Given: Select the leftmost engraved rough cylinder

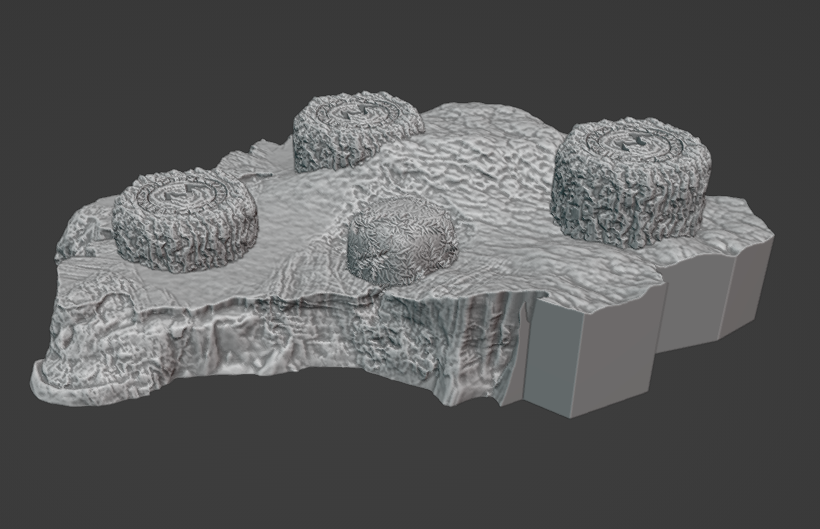Looking at the screenshot, I should [185, 219].
